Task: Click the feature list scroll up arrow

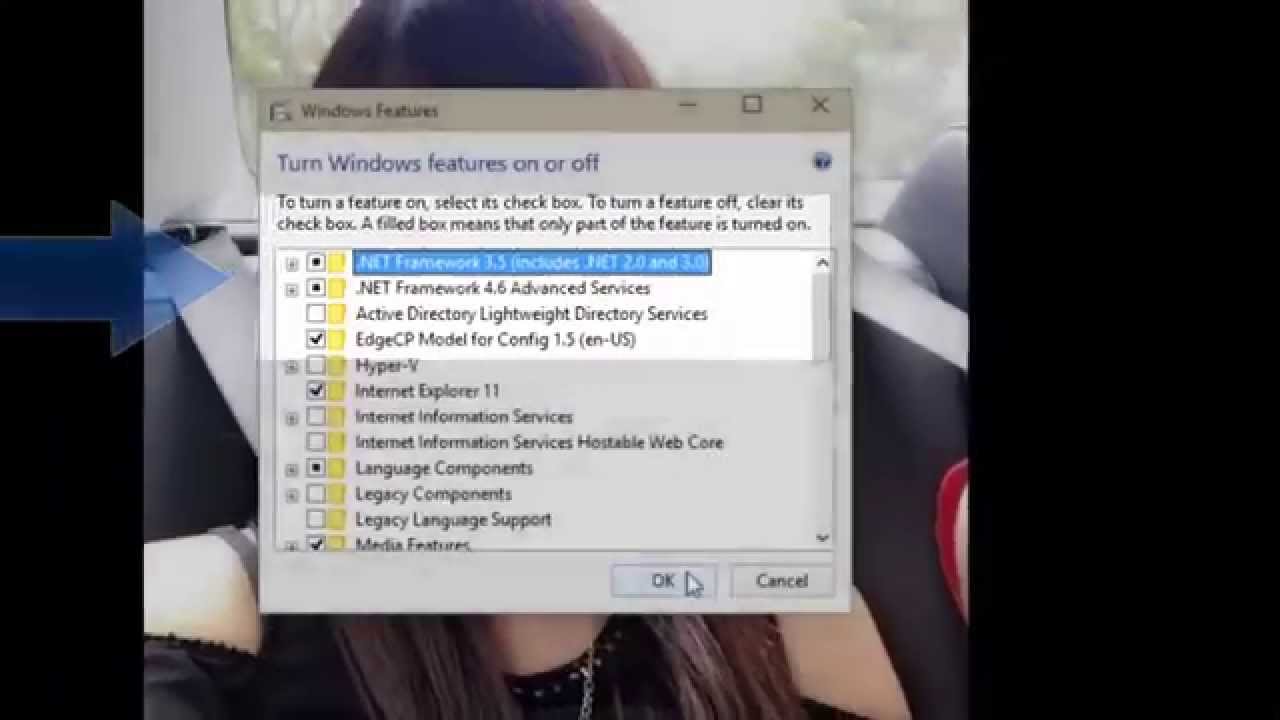Action: [822, 263]
